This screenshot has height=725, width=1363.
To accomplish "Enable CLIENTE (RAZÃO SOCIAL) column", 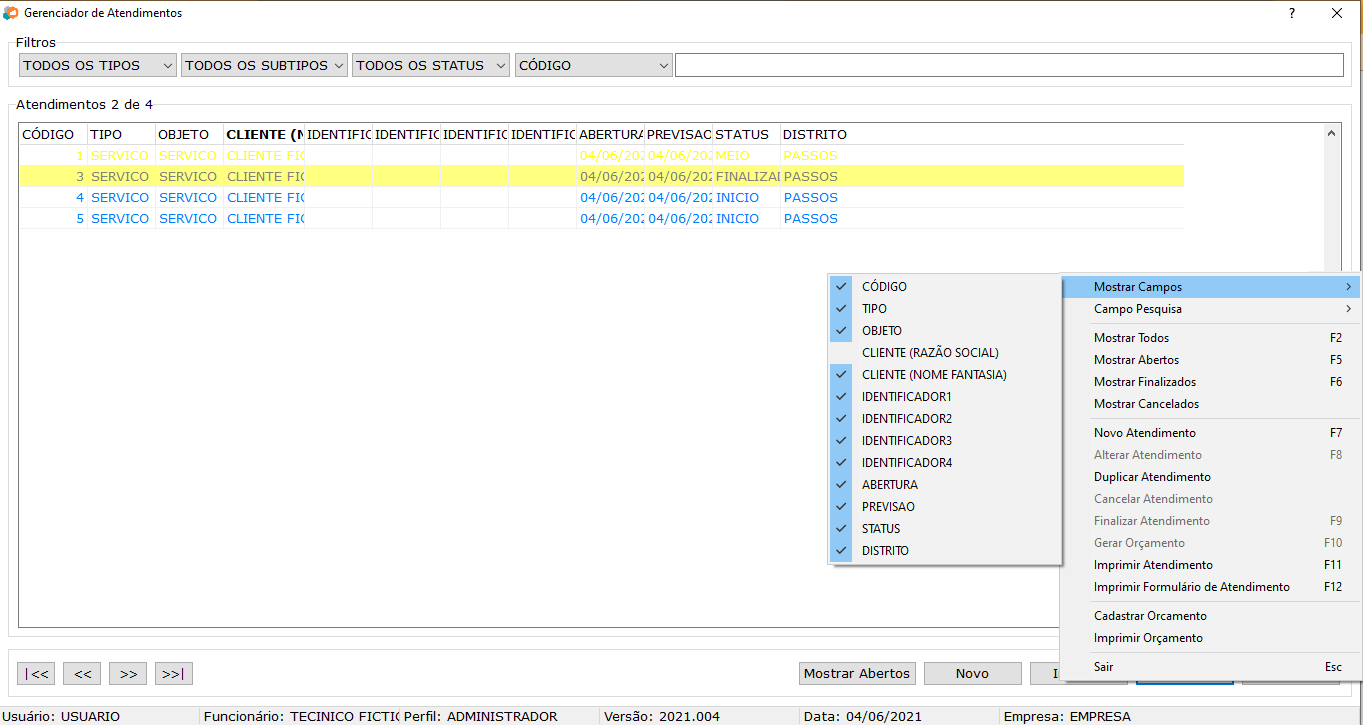I will pyautogui.click(x=930, y=353).
